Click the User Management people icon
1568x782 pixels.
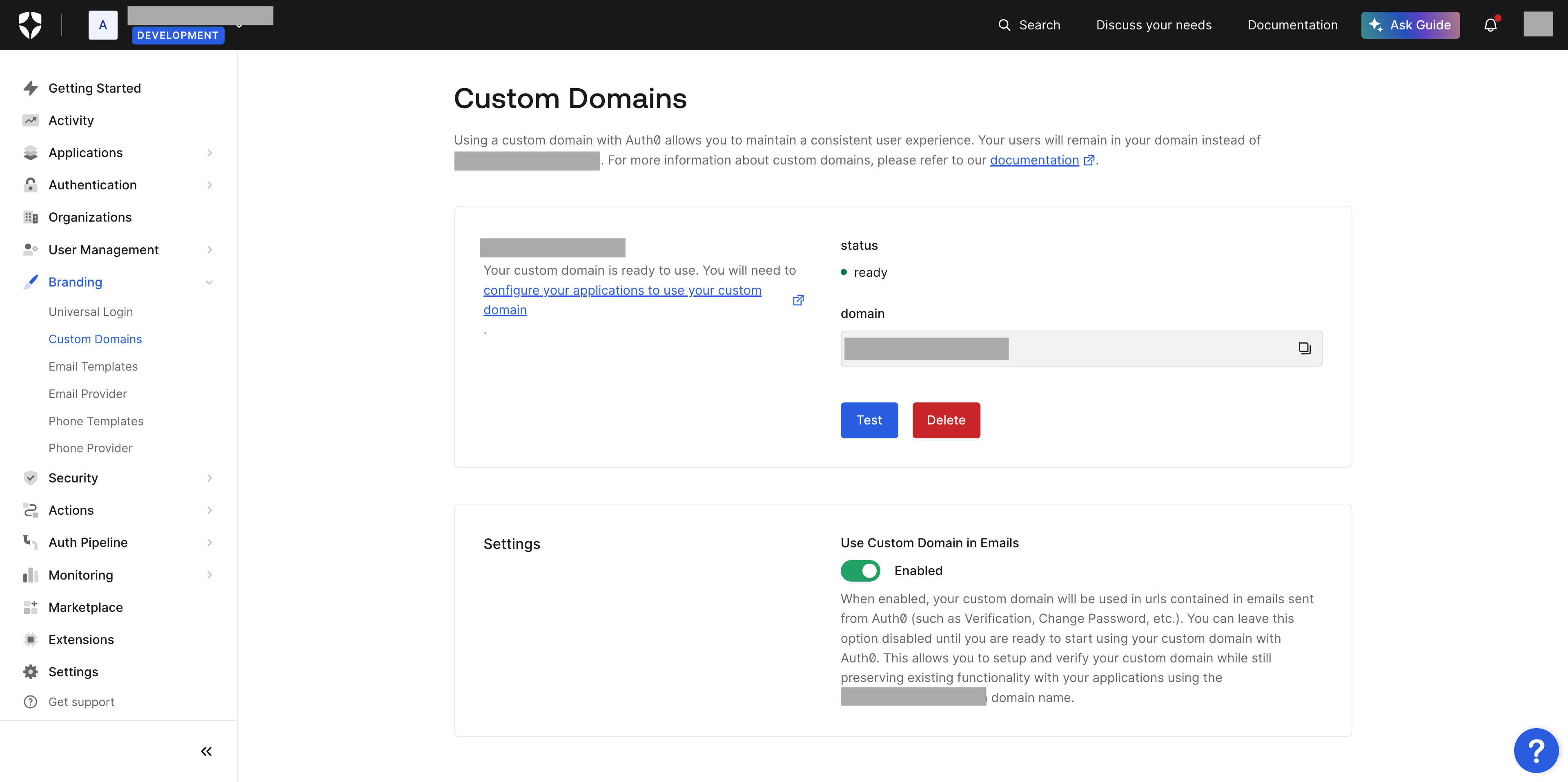(31, 249)
